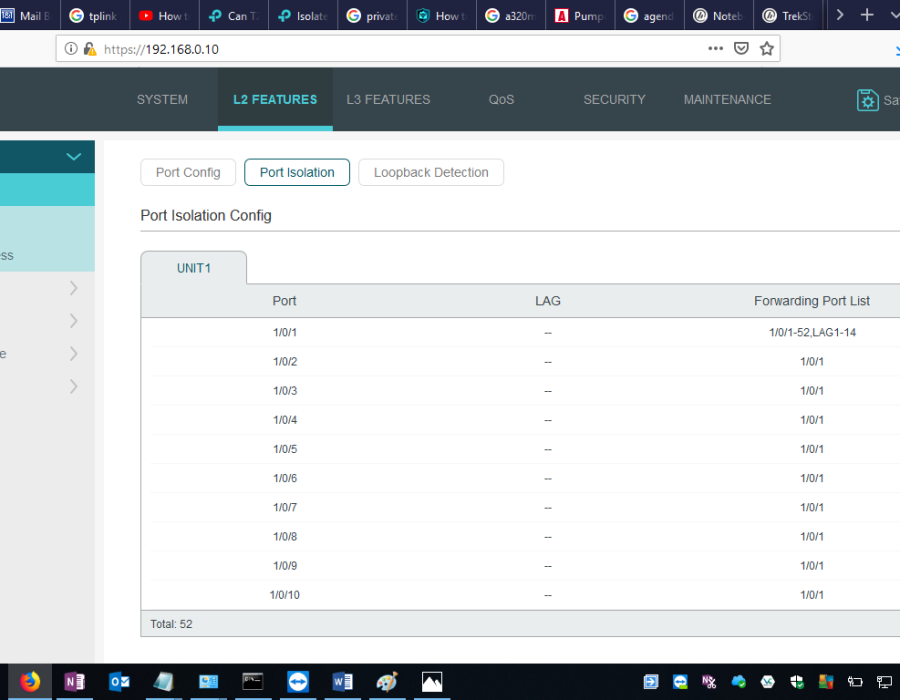Open a new browser tab
900x700 pixels.
[867, 15]
